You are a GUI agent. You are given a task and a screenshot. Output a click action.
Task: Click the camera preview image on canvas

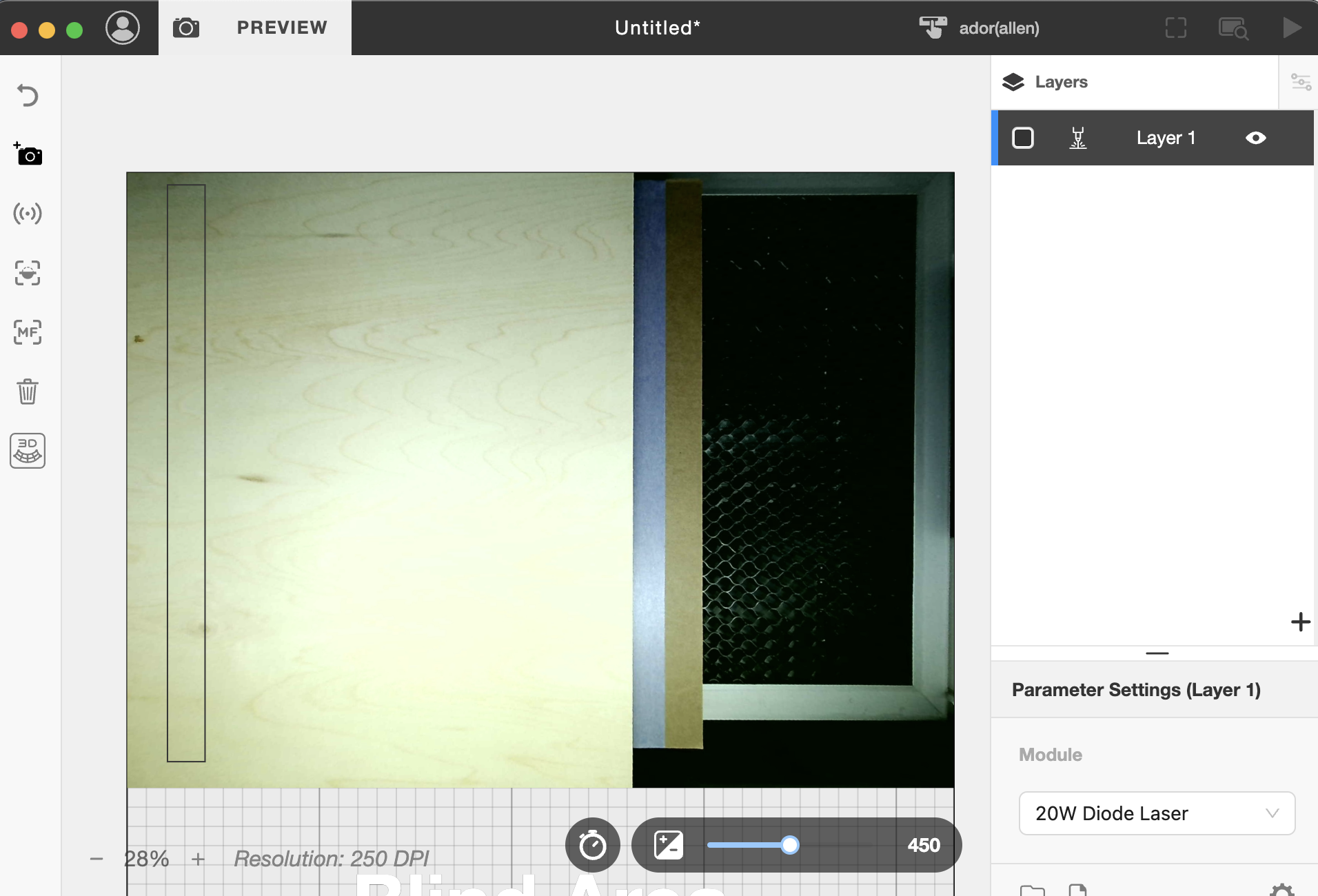pos(540,480)
